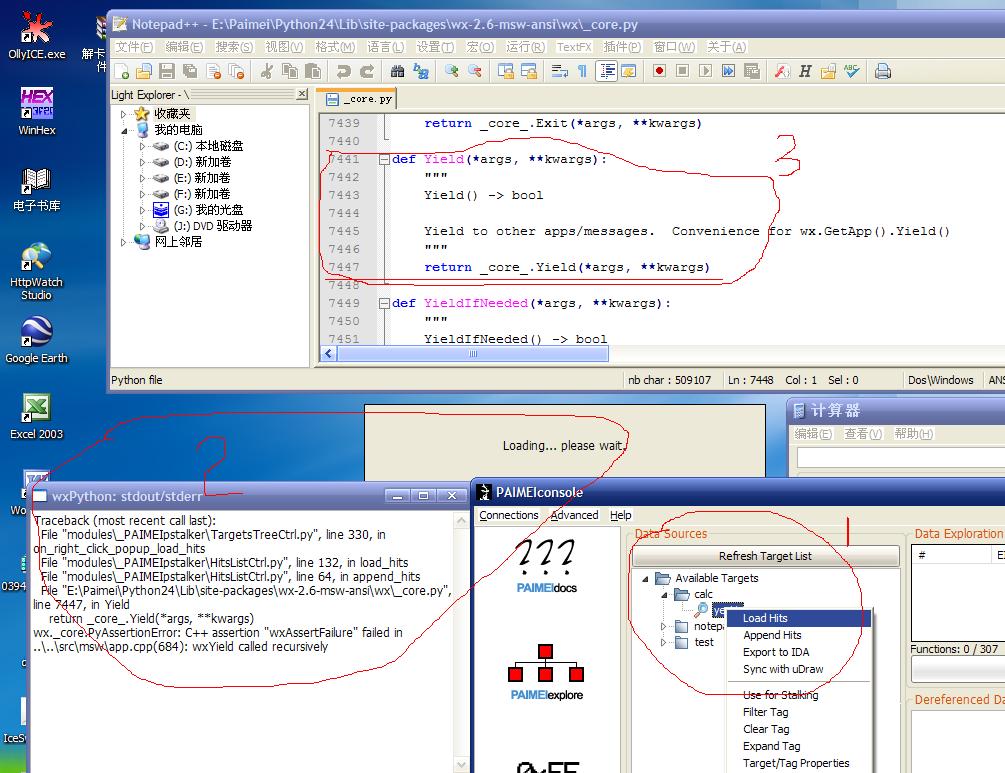The height and width of the screenshot is (773, 1005).
Task: Open the 插件(P) plugins menu
Action: tap(622, 47)
